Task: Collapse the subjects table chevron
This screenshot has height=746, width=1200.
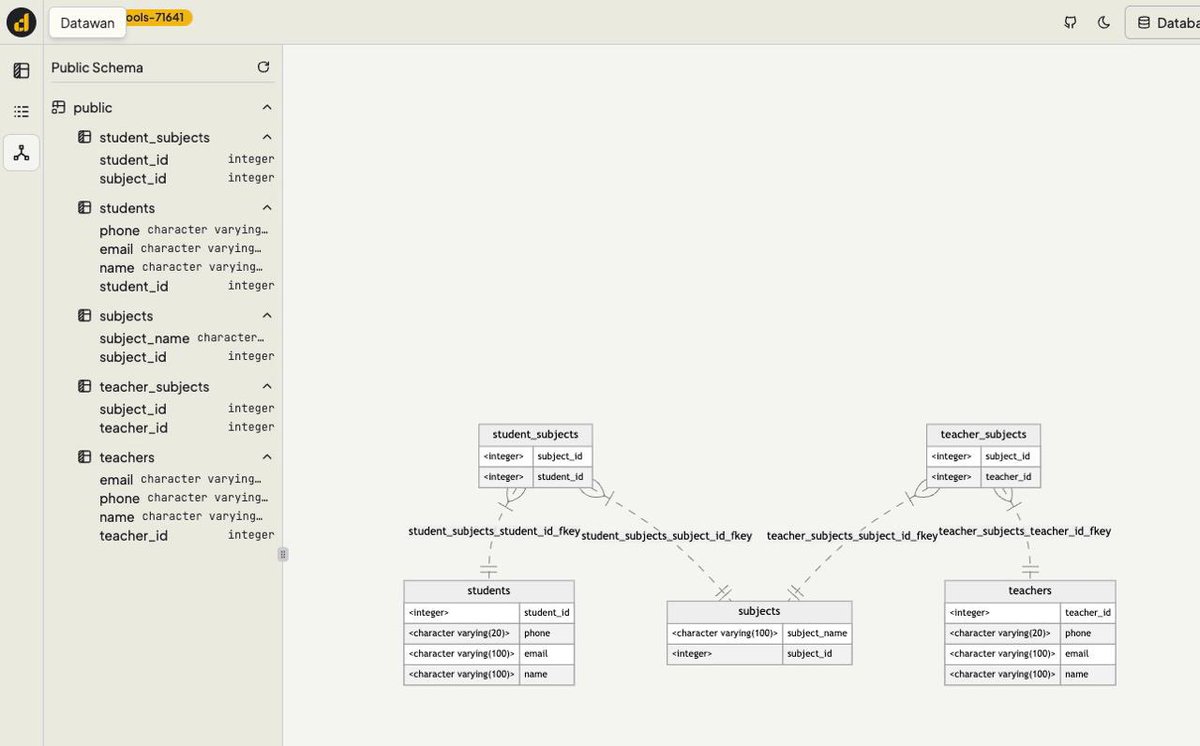Action: [267, 316]
